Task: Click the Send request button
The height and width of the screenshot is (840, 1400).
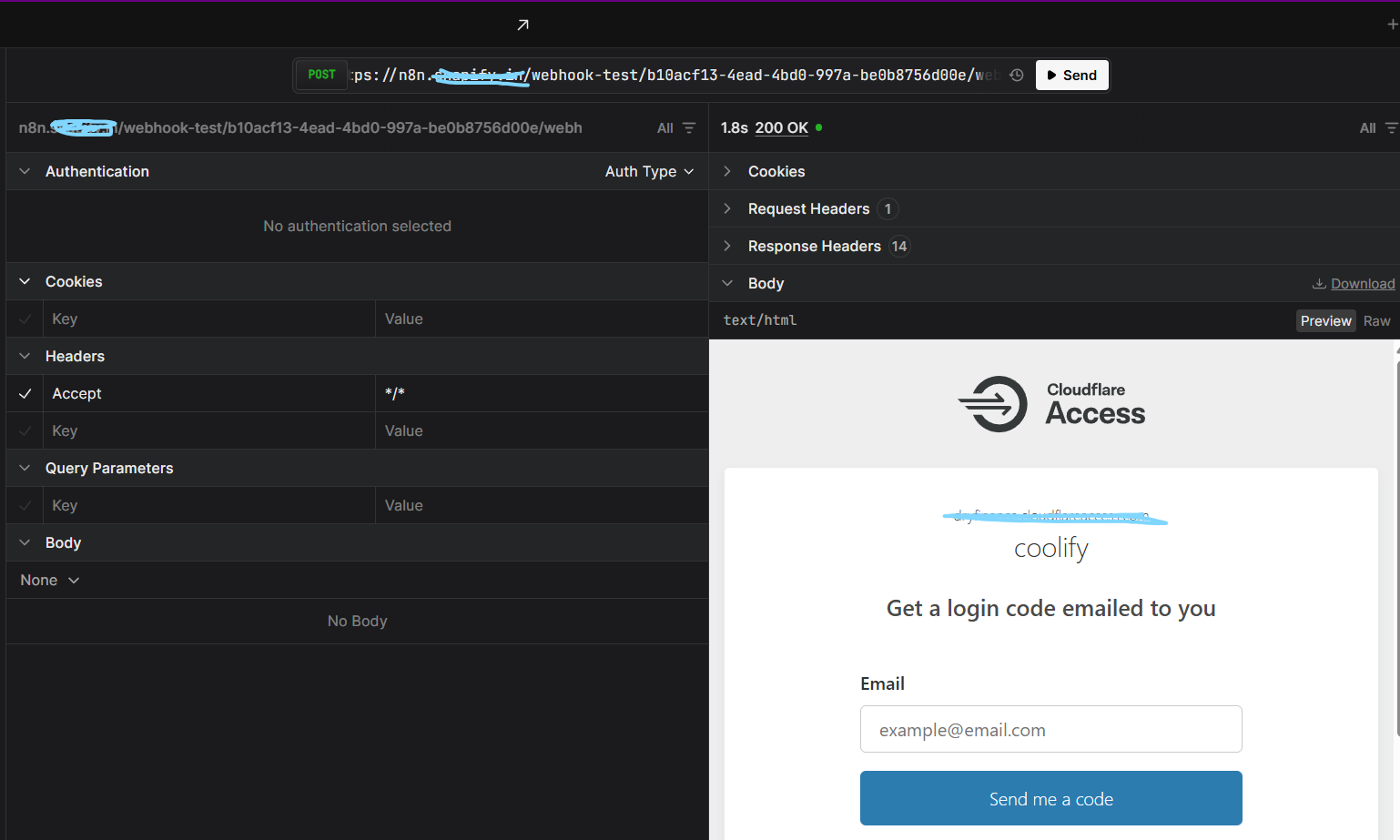Action: coord(1072,76)
